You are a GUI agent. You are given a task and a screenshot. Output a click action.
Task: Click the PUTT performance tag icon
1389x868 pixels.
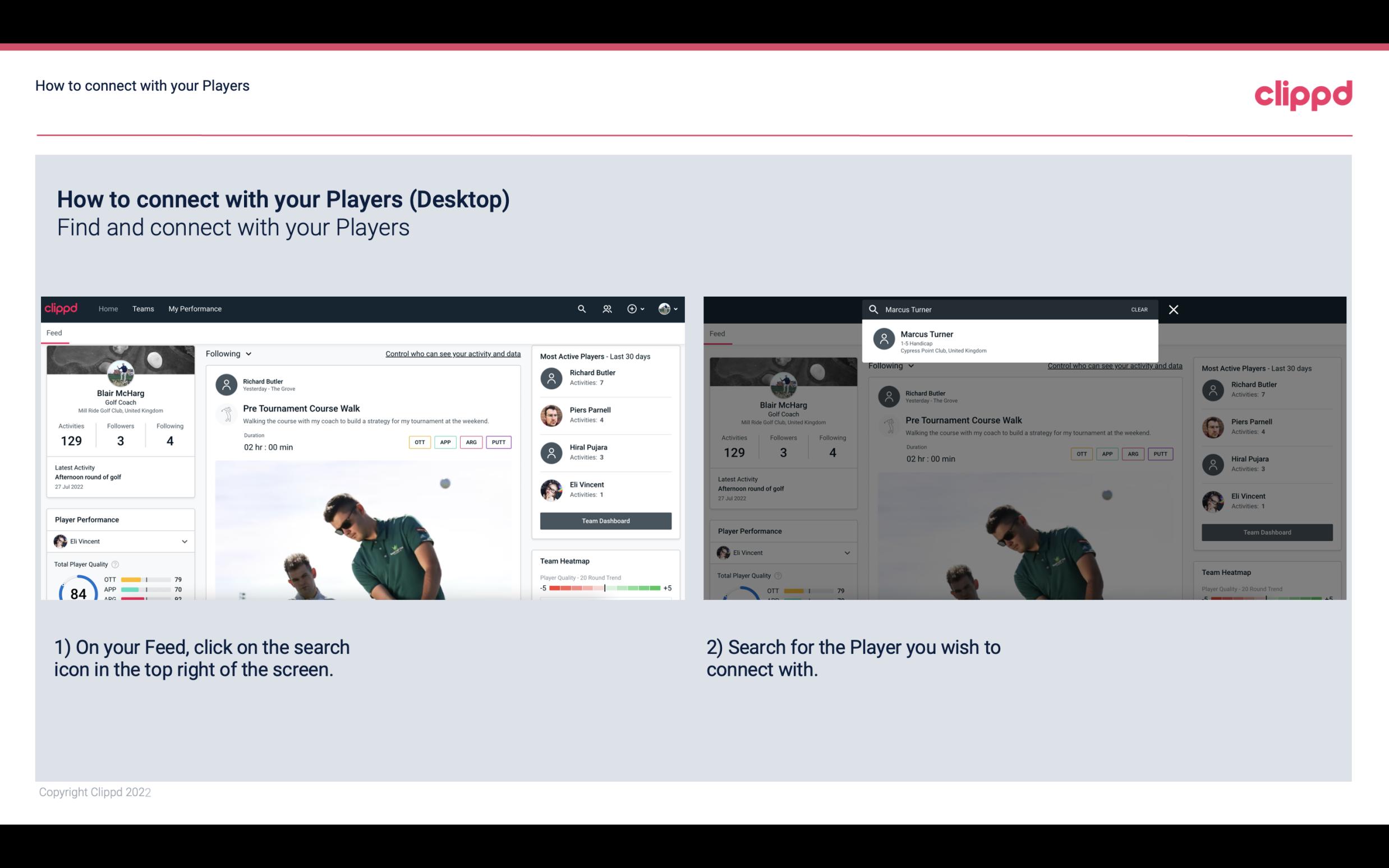pyautogui.click(x=499, y=442)
